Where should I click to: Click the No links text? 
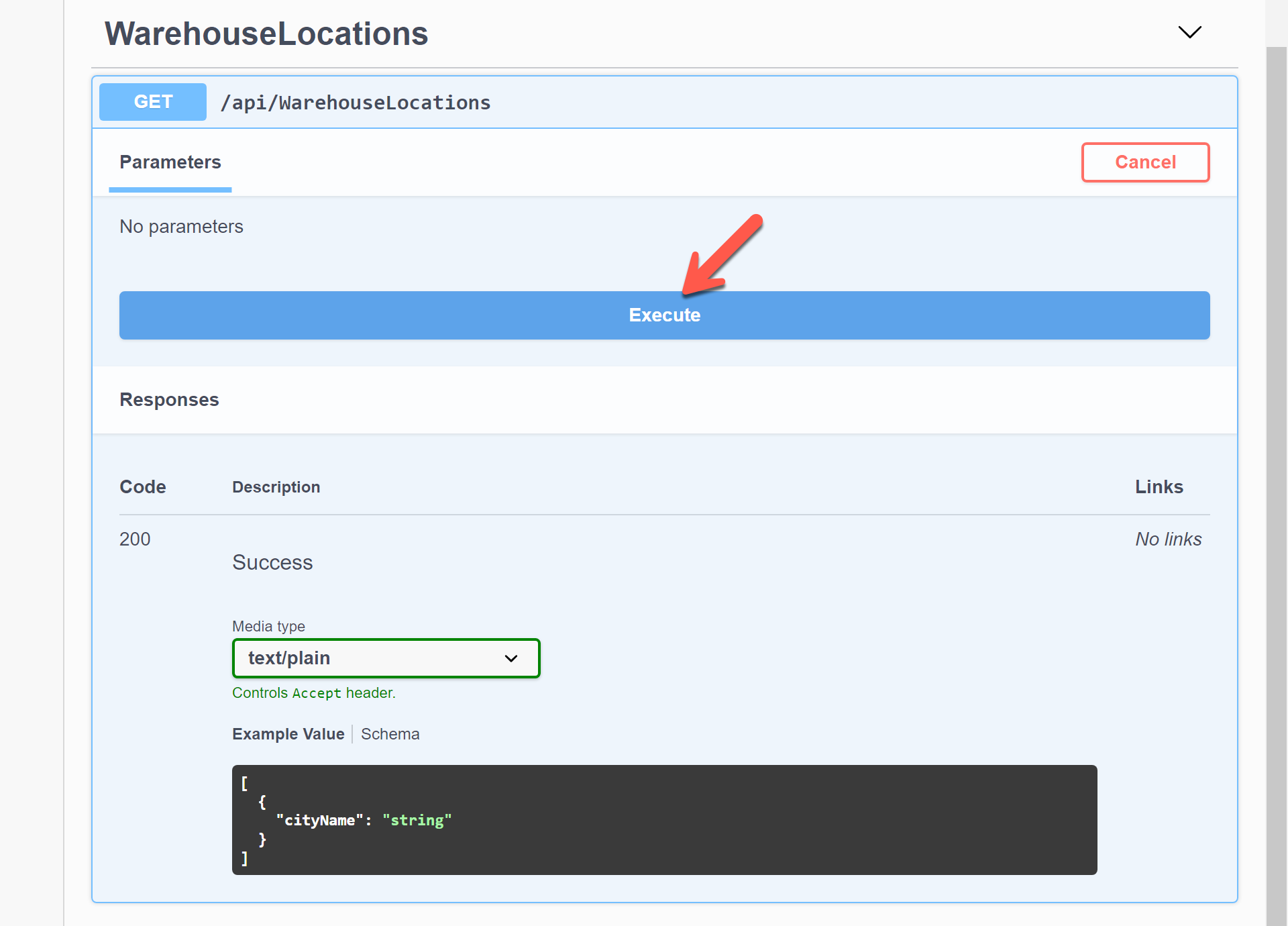point(1168,539)
